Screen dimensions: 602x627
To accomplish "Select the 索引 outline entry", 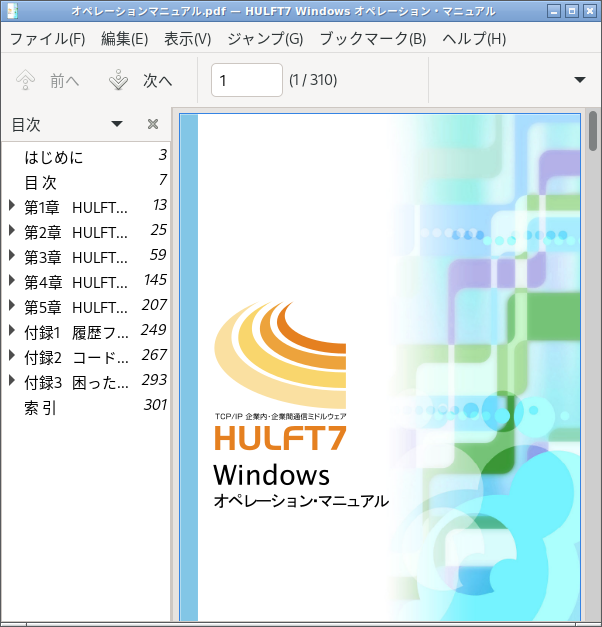I will (86, 406).
